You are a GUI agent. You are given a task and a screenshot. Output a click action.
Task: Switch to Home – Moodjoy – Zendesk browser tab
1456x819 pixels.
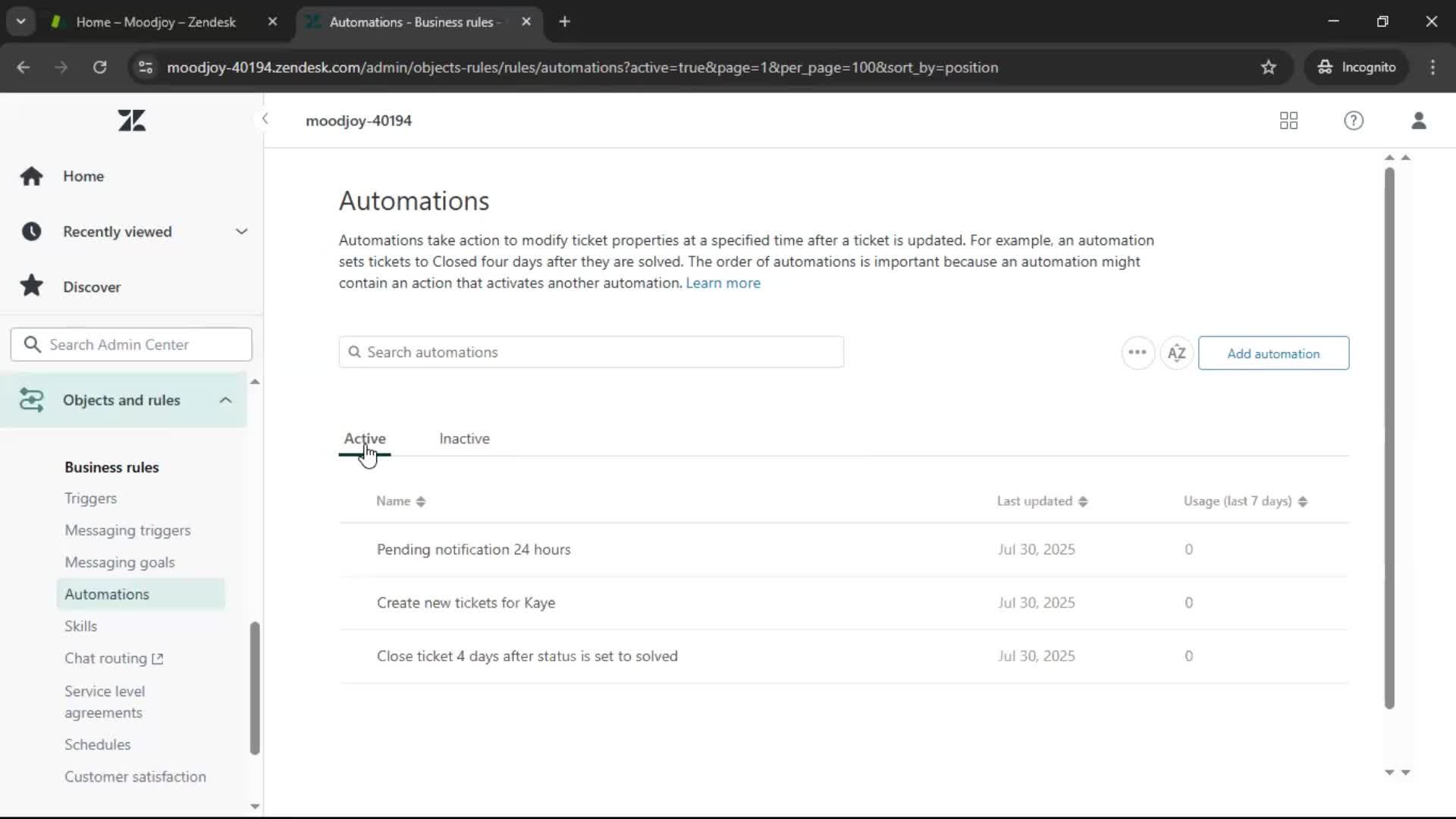156,22
